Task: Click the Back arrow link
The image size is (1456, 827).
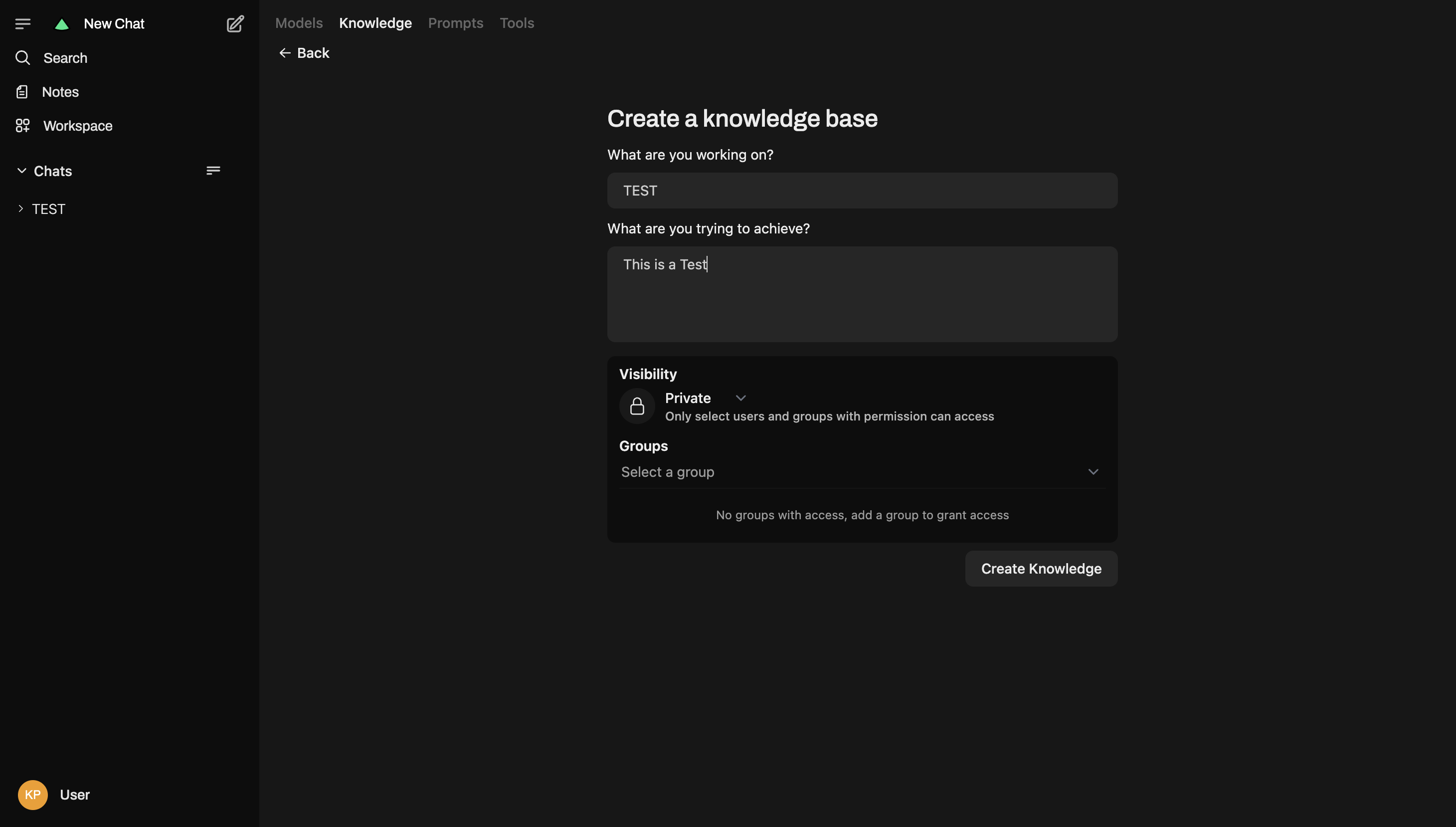Action: point(304,53)
